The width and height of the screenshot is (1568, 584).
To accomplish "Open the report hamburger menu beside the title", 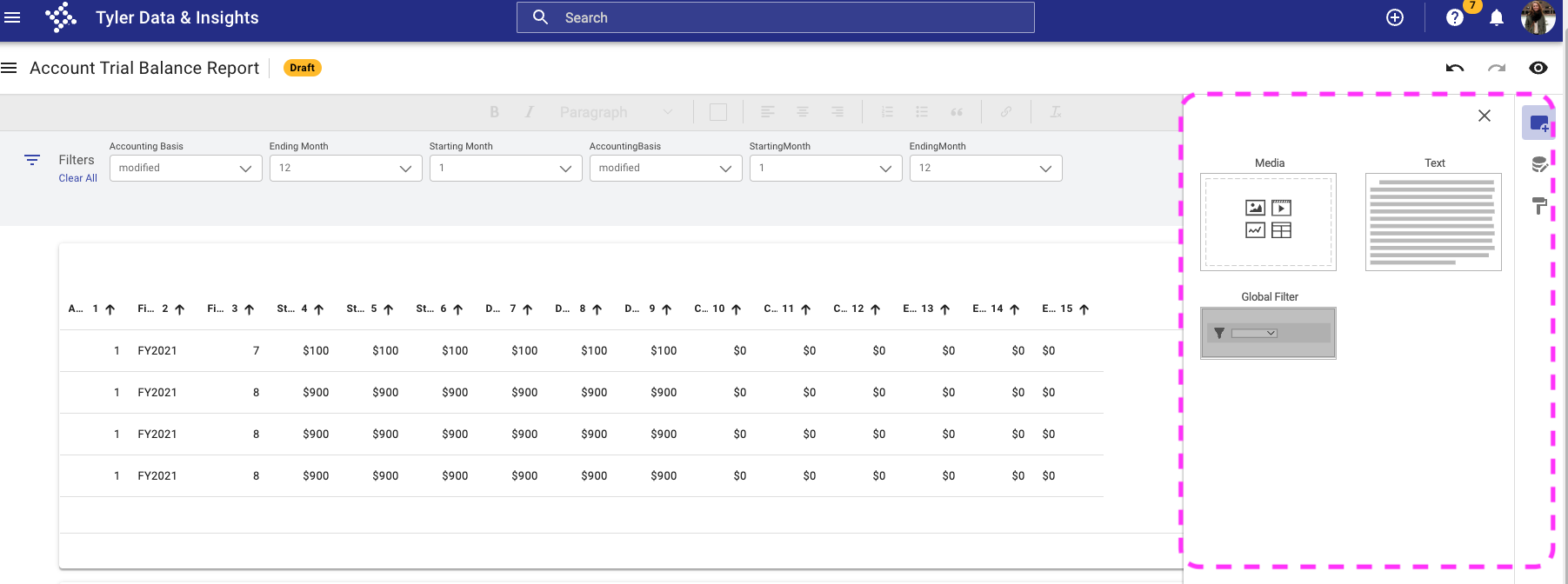I will point(9,68).
